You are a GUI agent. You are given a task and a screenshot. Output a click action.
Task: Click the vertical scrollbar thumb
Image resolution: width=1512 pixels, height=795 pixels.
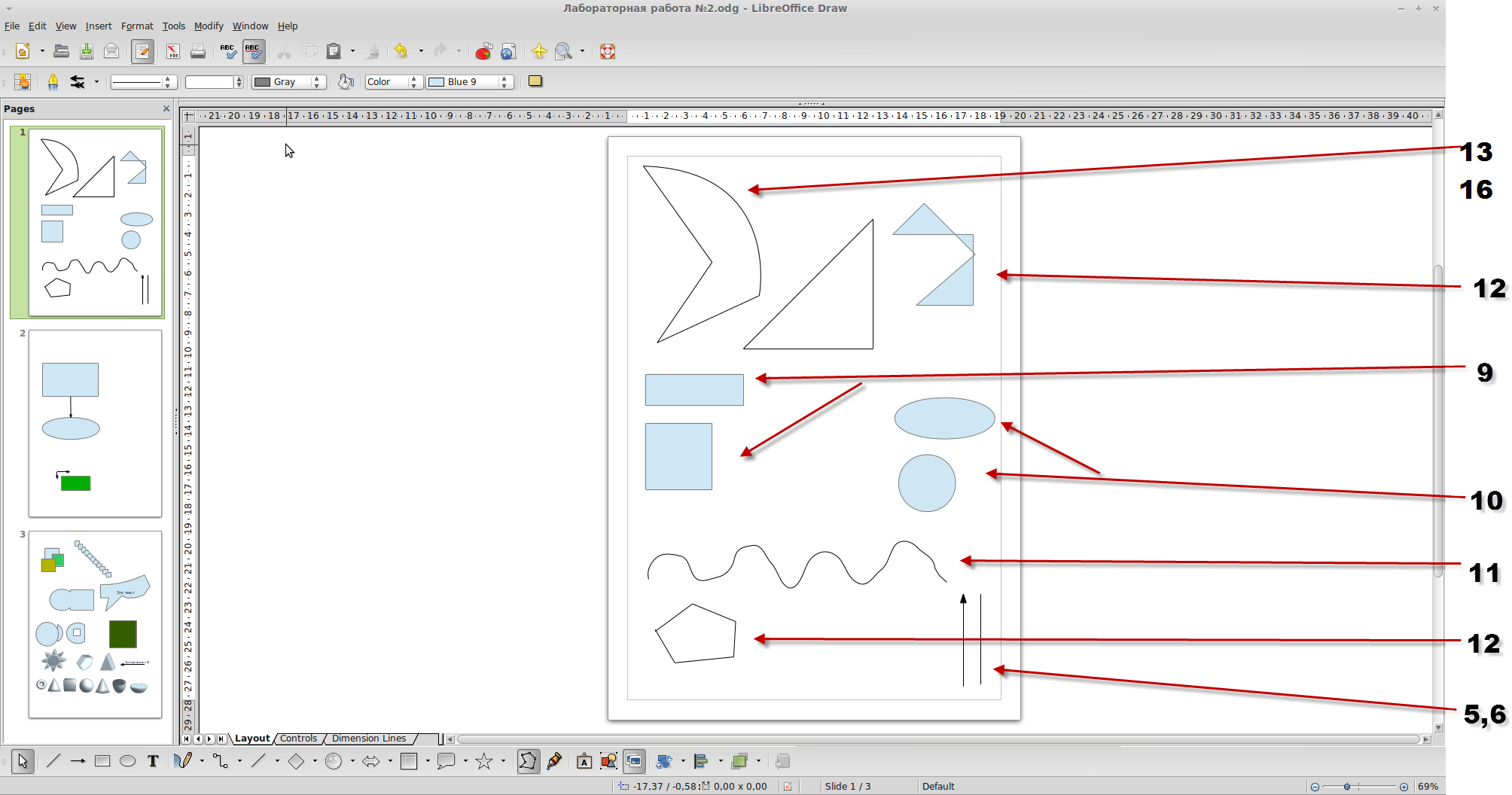(x=1438, y=421)
